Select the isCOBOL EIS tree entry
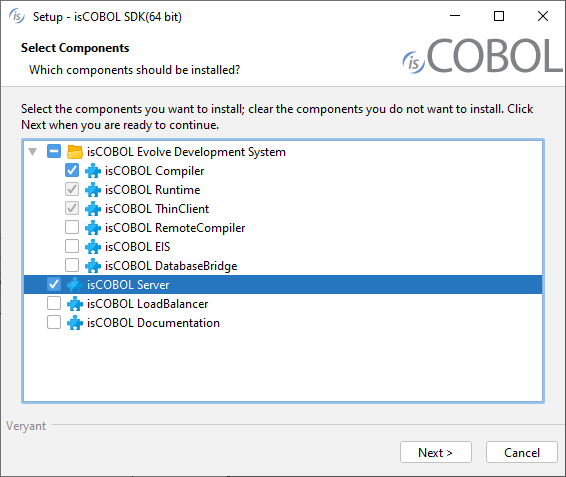This screenshot has height=477, width=566. coord(137,247)
